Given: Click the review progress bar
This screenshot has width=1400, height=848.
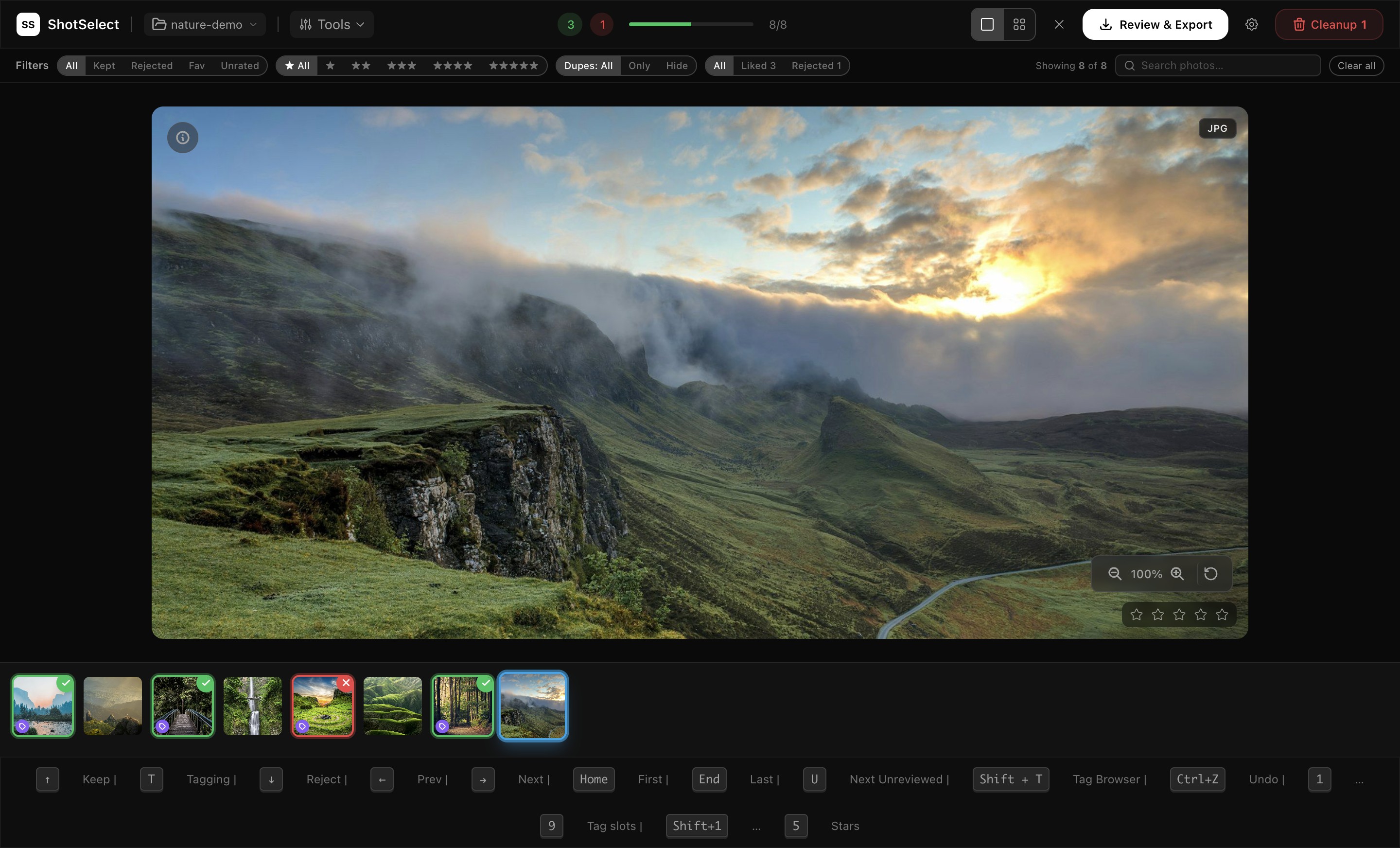Looking at the screenshot, I should (x=690, y=24).
